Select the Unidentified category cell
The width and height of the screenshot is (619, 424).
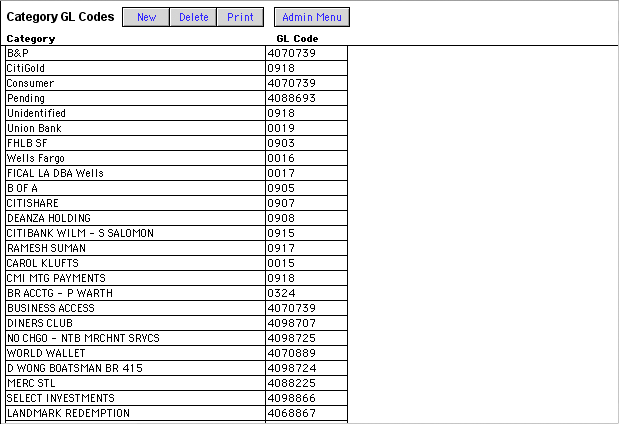click(x=135, y=113)
